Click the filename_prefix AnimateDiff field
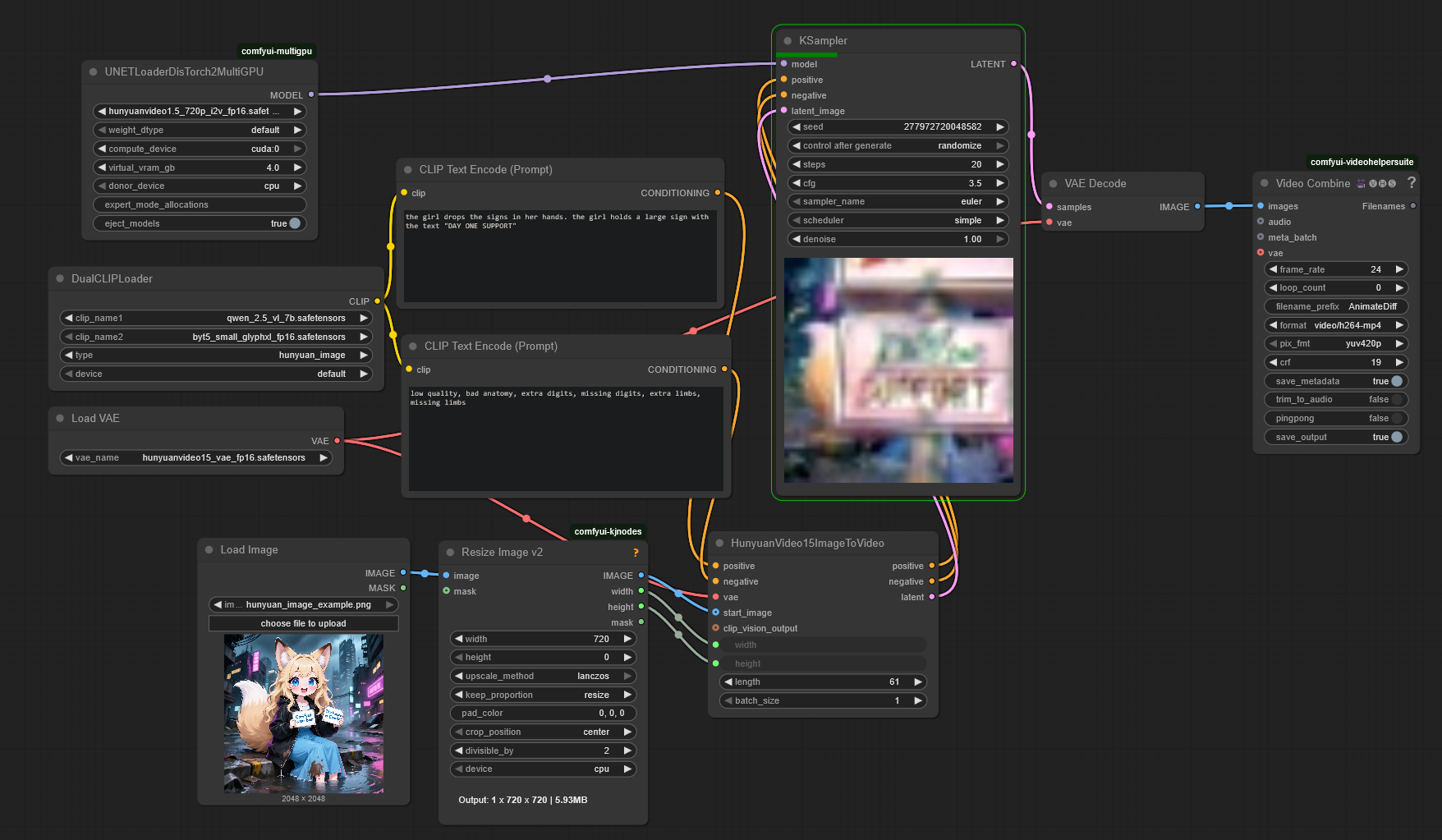 tap(1336, 306)
